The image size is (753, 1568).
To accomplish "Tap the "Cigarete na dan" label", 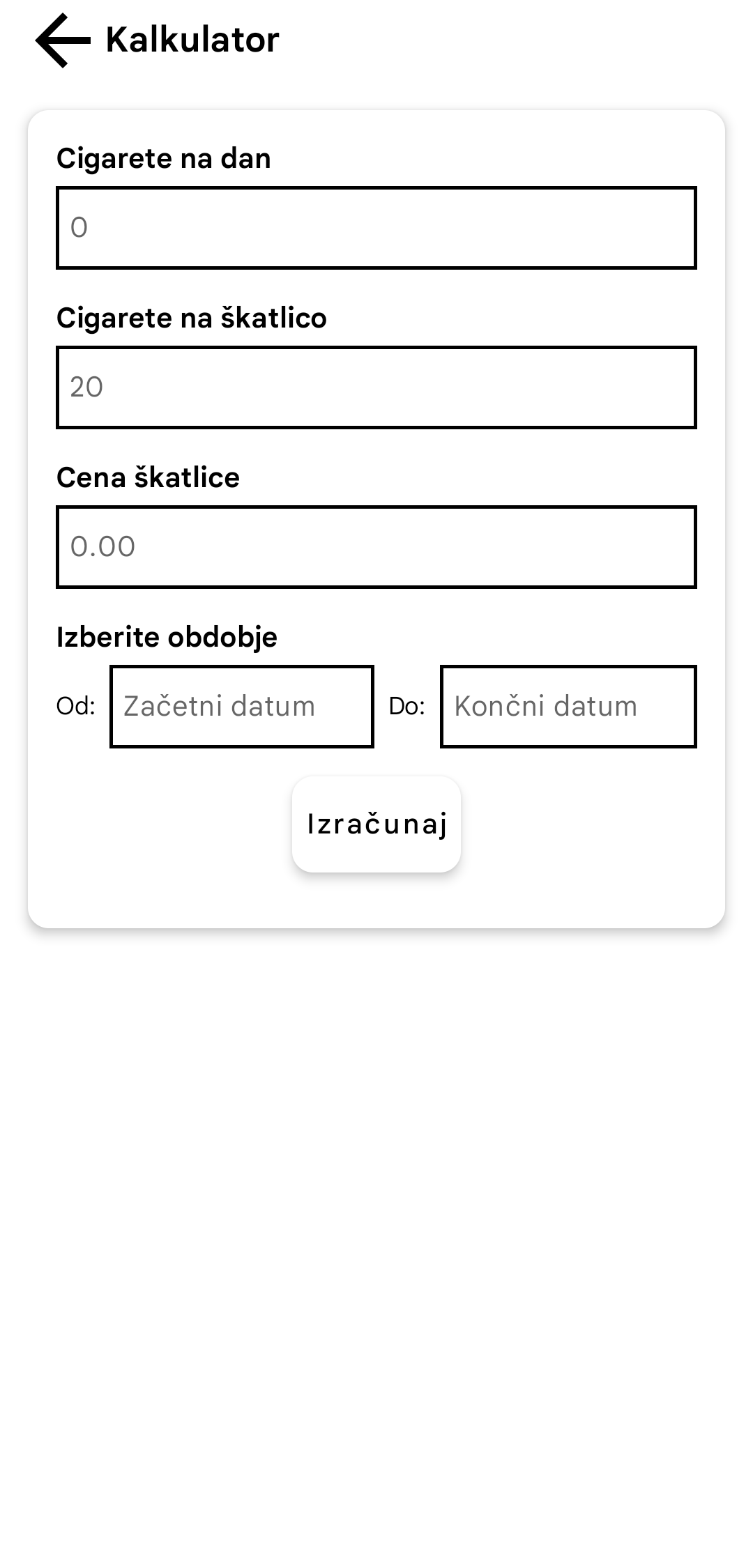I will 164,159.
